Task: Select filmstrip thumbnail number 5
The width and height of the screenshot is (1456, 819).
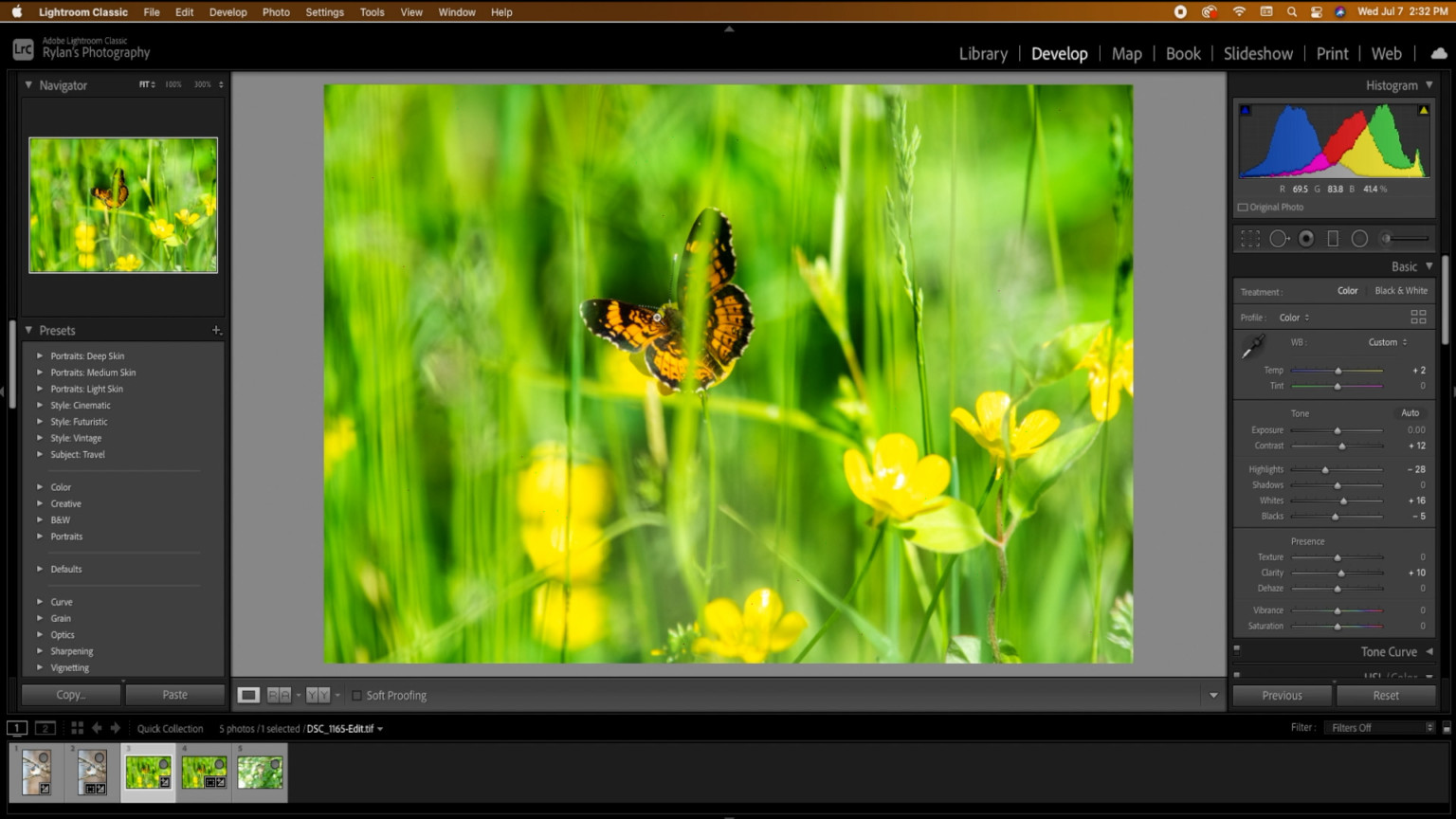Action: pyautogui.click(x=260, y=773)
